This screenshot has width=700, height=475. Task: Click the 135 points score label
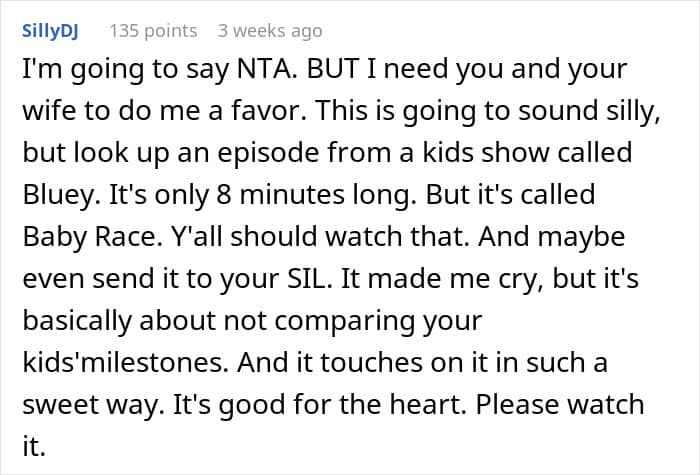tap(153, 31)
